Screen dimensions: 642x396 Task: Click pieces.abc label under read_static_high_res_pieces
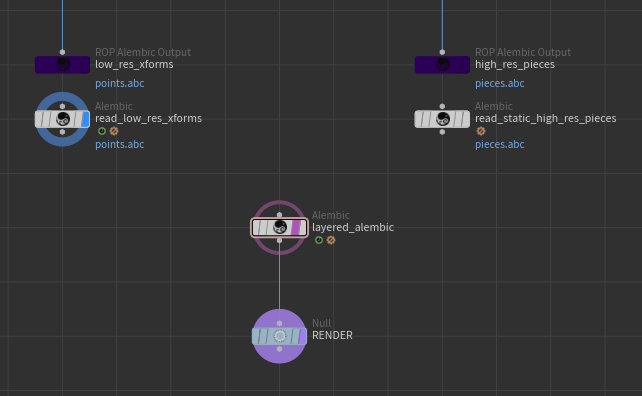click(500, 144)
